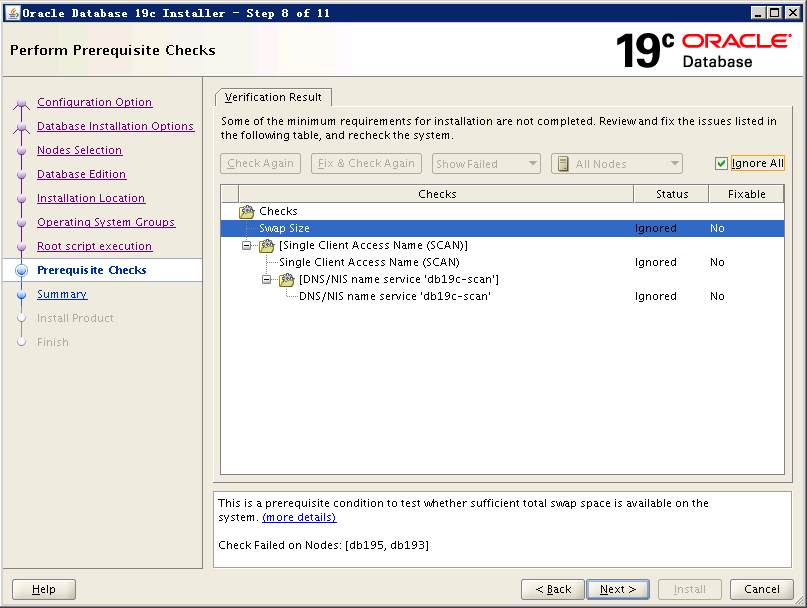Click the Help button
The width and height of the screenshot is (807, 608).
click(x=44, y=589)
